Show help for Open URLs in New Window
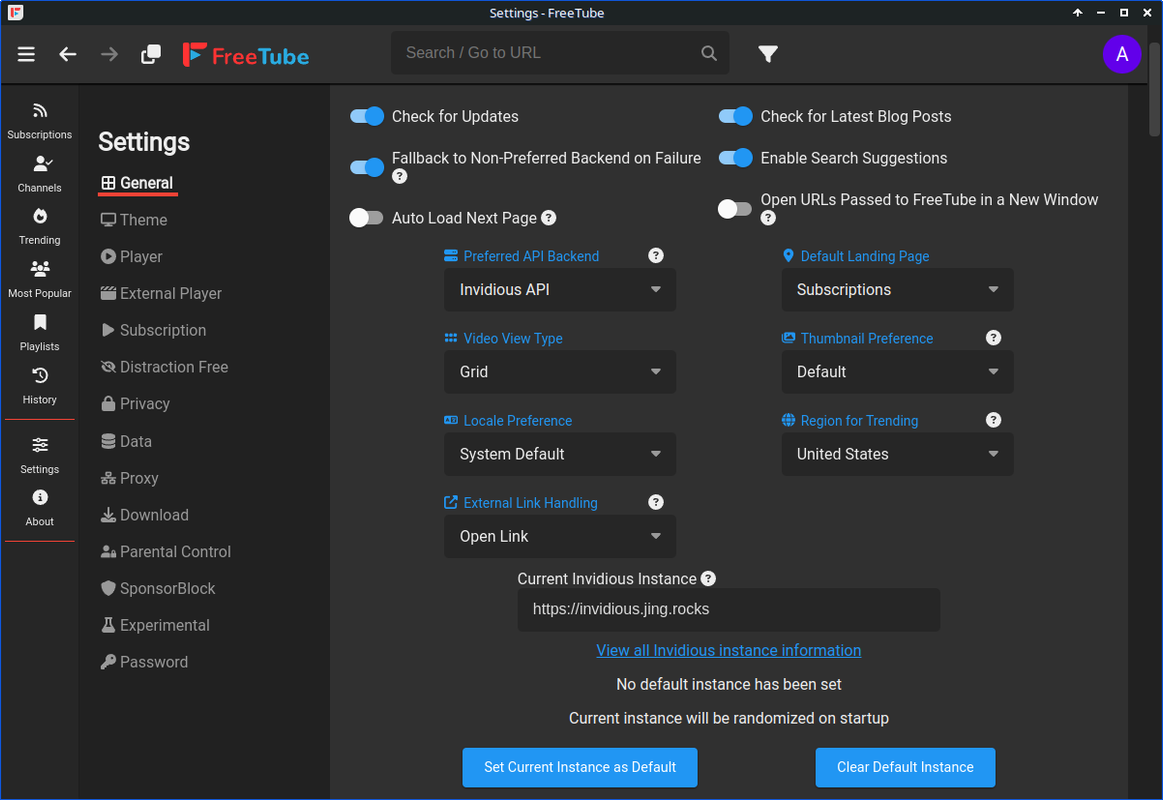The image size is (1163, 800). click(x=768, y=218)
